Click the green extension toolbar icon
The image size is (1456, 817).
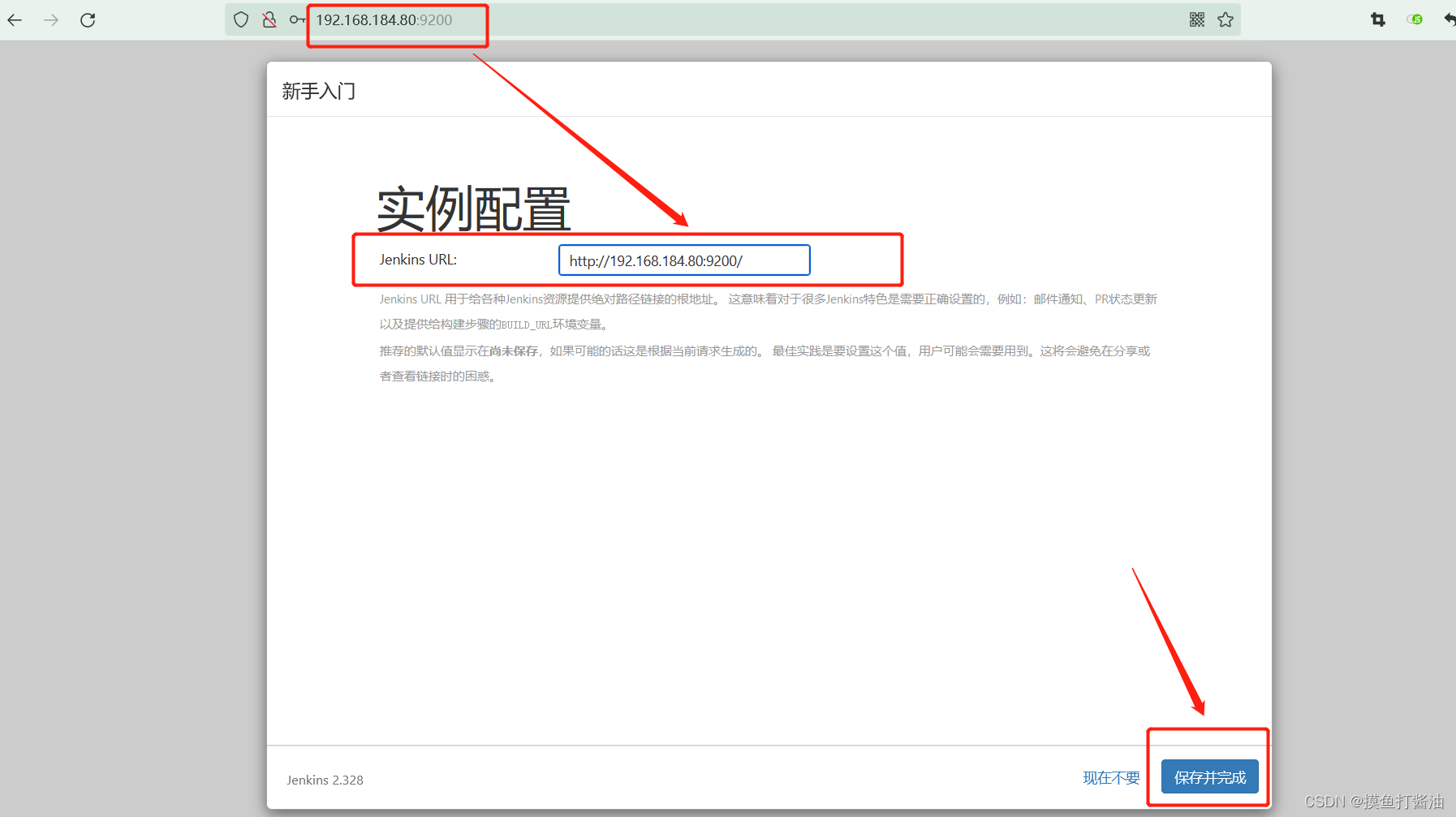coord(1415,19)
